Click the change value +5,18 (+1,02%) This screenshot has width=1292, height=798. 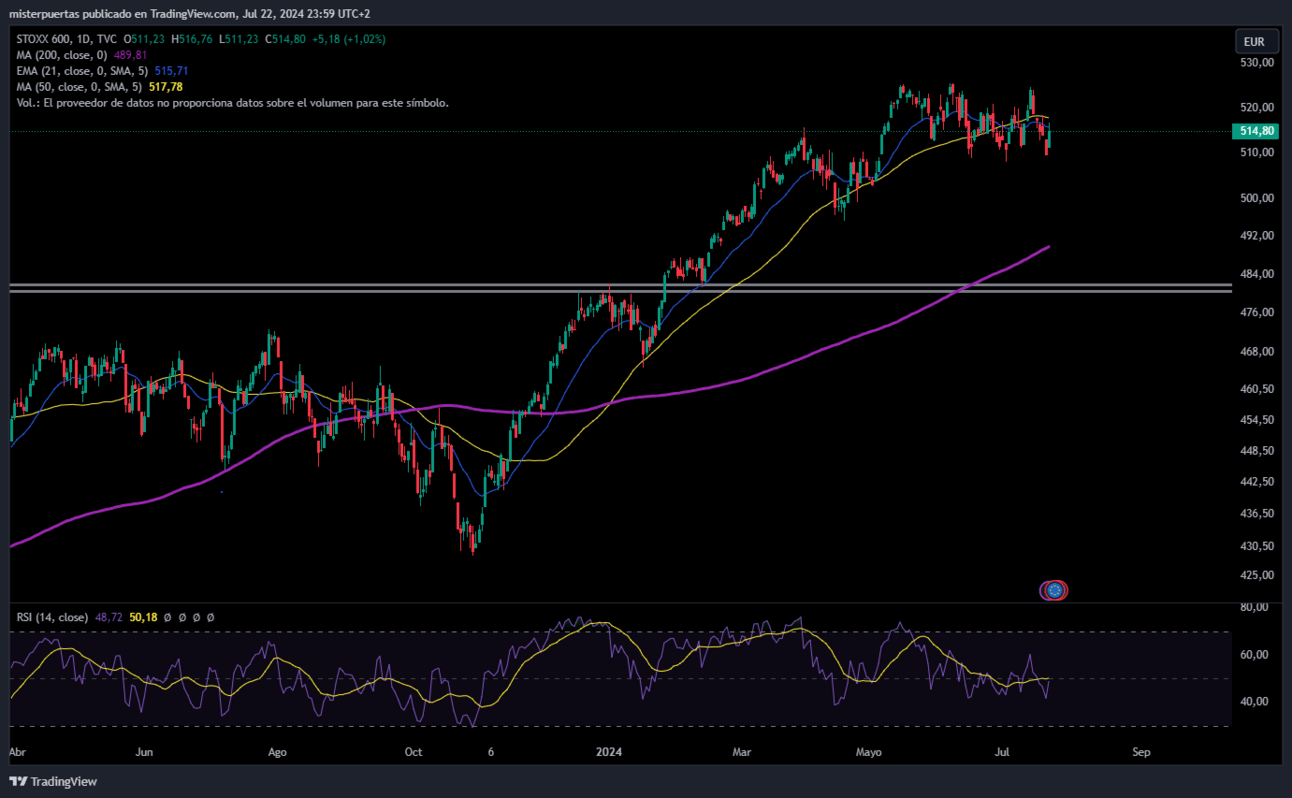pyautogui.click(x=348, y=39)
